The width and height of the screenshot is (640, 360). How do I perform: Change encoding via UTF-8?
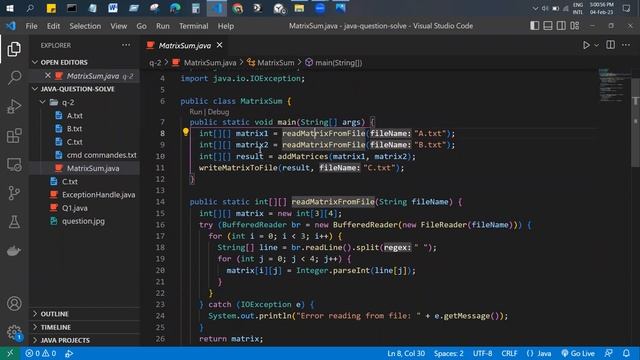tap(482, 353)
